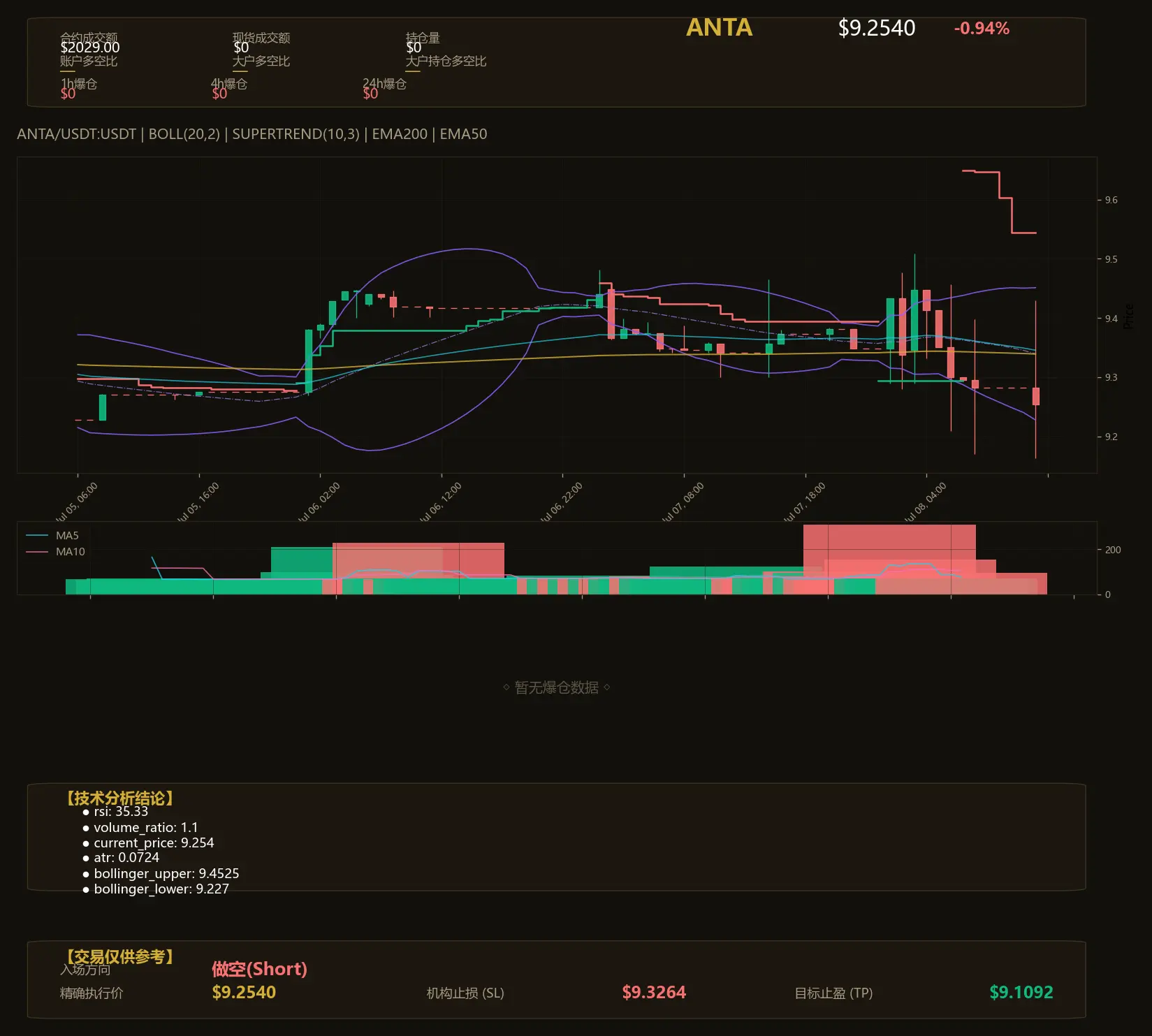Click the 做空(Short) direction value
Image resolution: width=1152 pixels, height=1036 pixels.
(x=259, y=969)
